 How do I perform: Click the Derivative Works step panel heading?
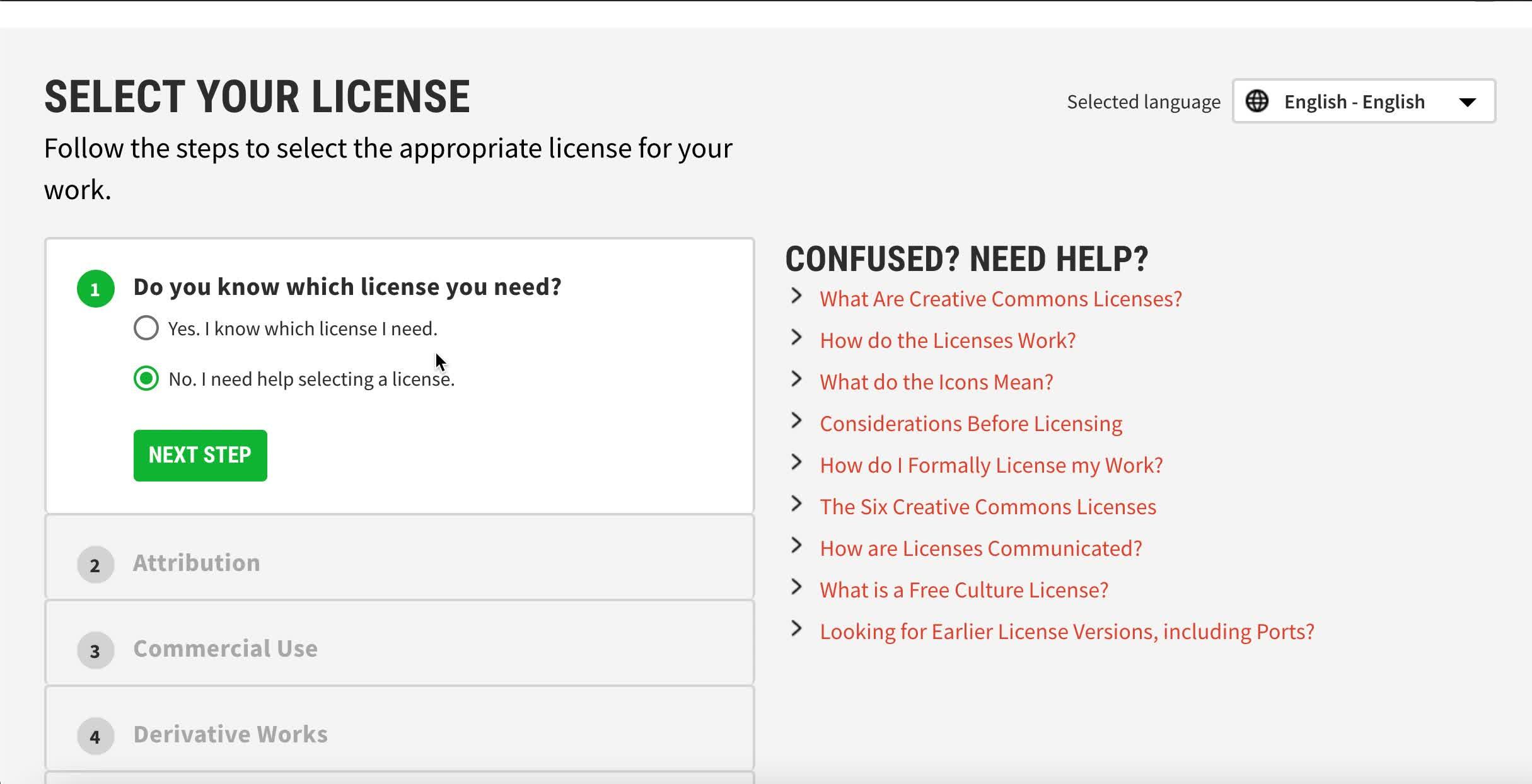[x=230, y=734]
